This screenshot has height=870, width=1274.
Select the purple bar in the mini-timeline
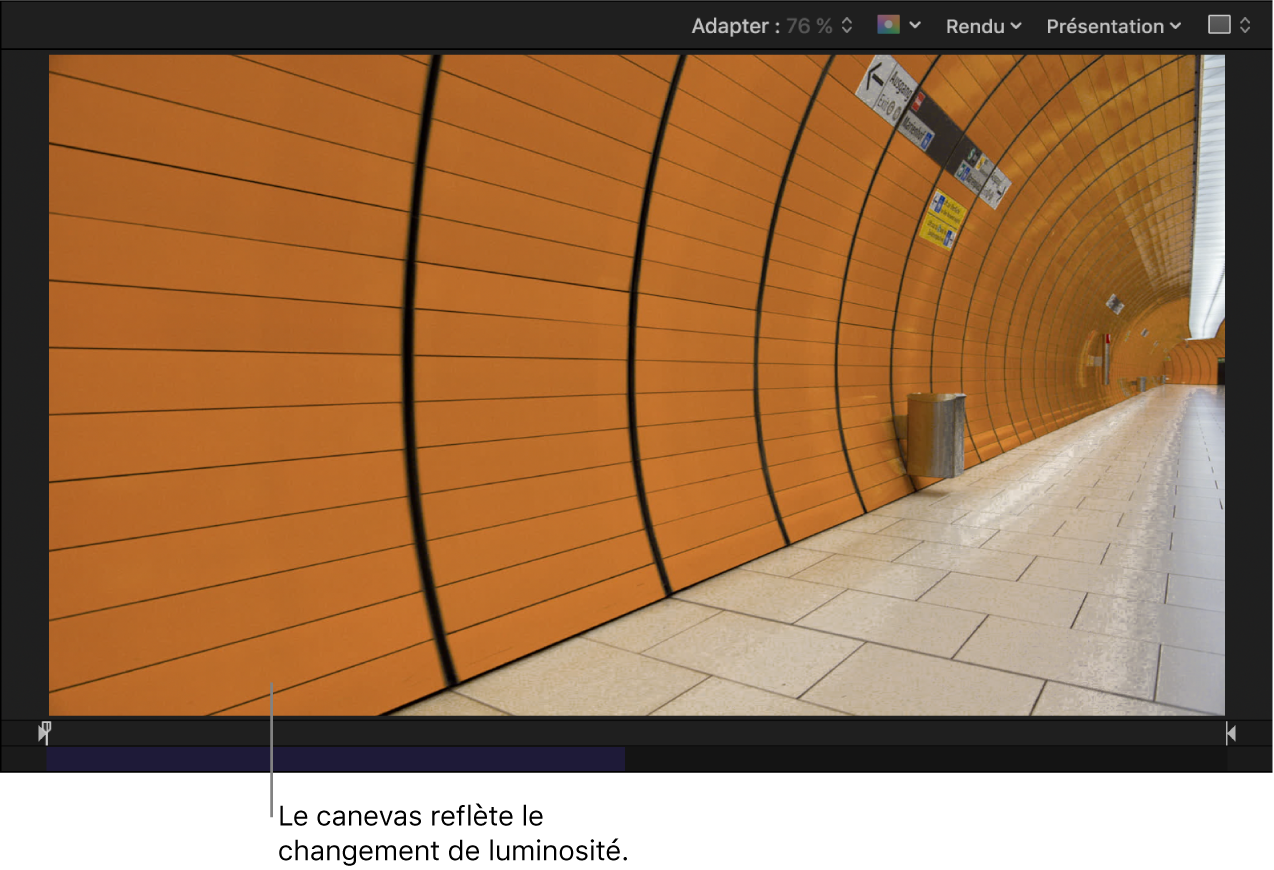point(336,759)
